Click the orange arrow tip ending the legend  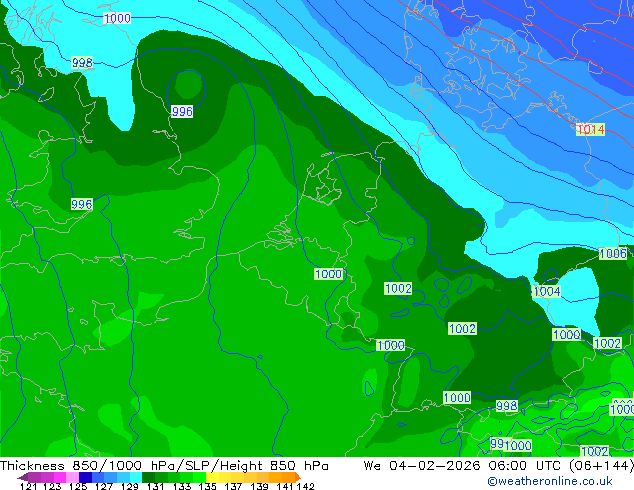pos(298,477)
